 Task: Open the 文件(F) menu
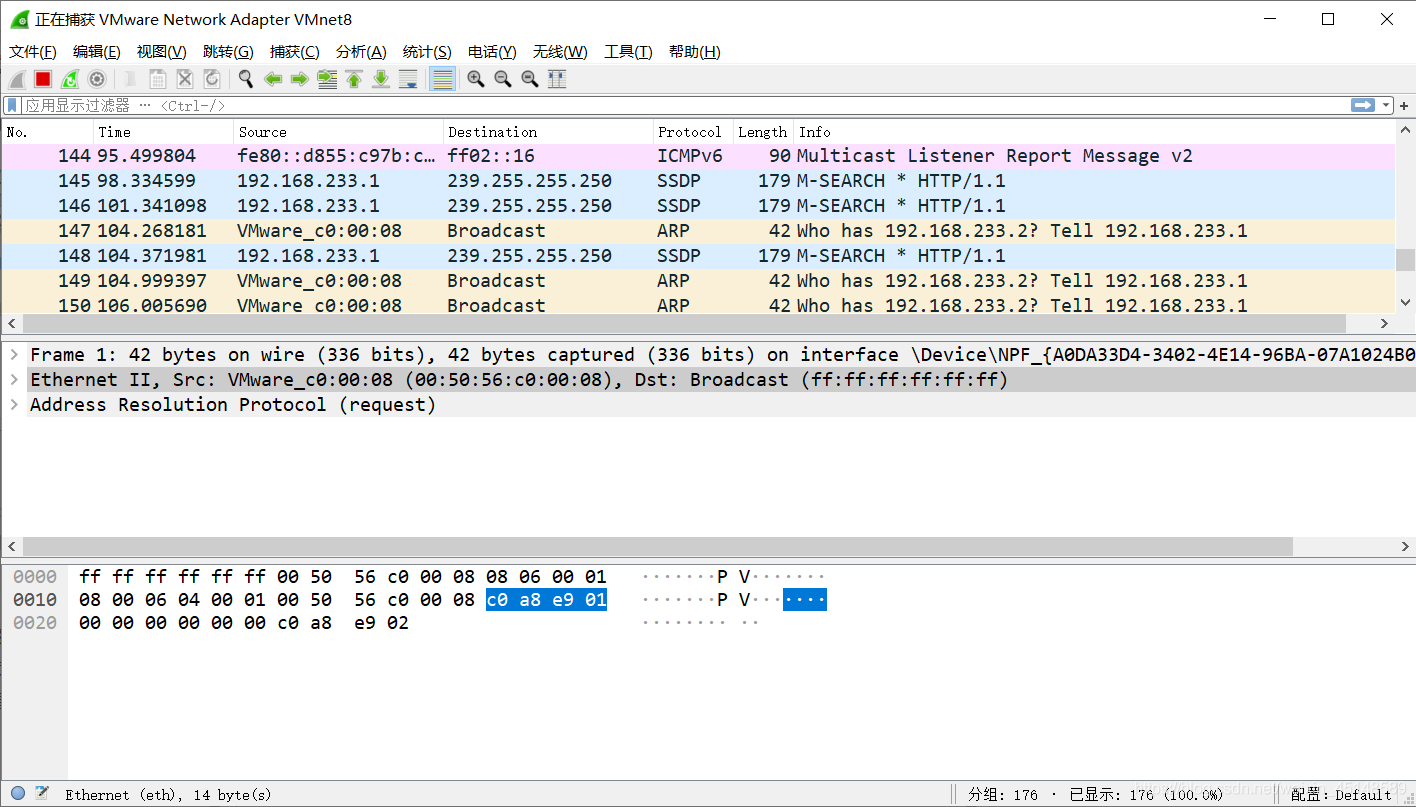click(33, 52)
